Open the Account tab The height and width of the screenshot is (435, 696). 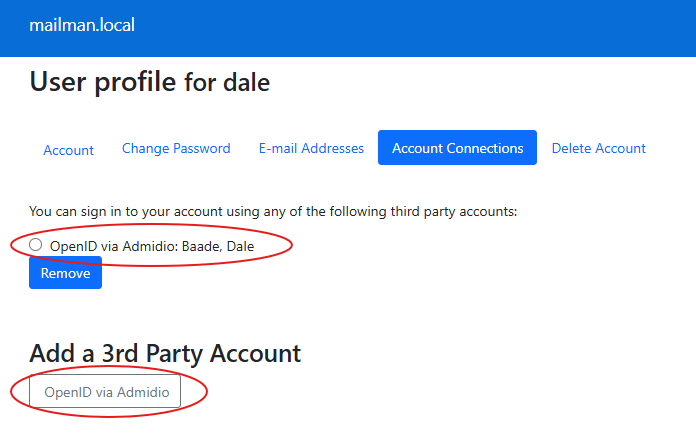pos(68,149)
